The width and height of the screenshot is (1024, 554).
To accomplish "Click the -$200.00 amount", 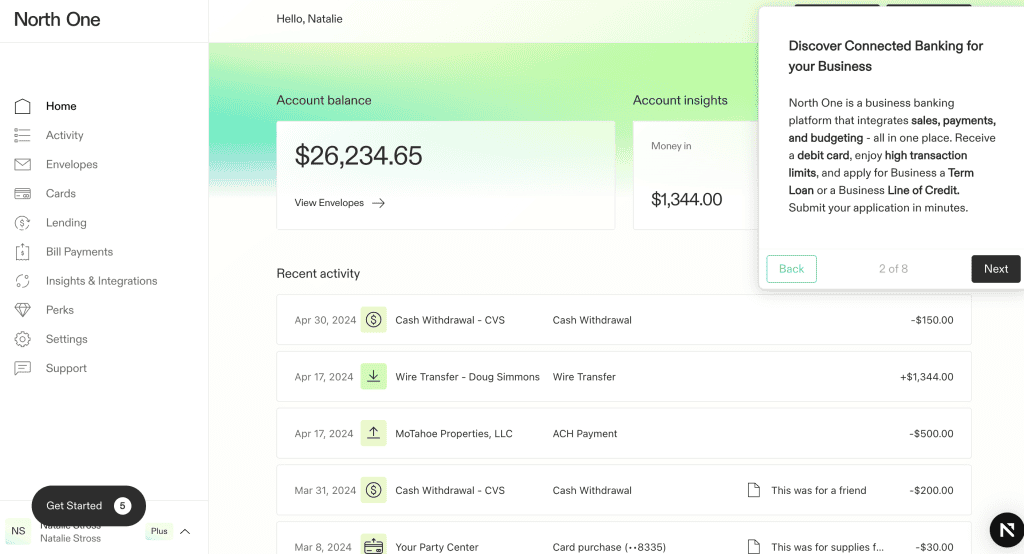I will 931,491.
